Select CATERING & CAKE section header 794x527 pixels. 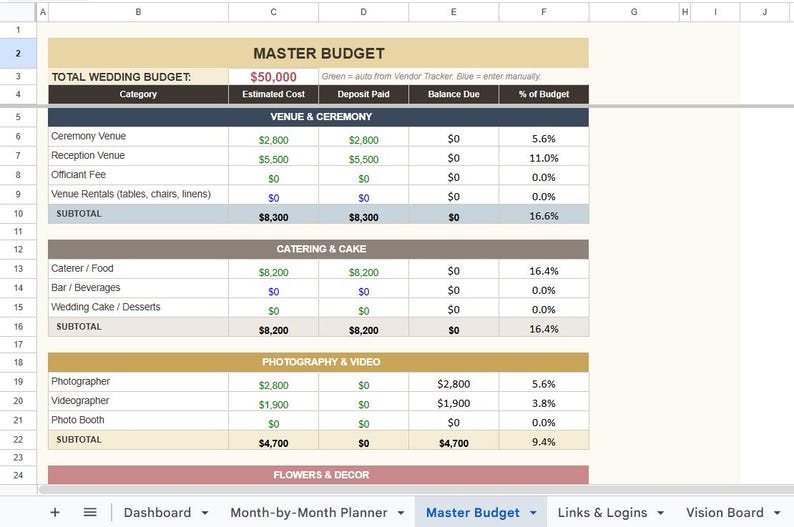319,249
